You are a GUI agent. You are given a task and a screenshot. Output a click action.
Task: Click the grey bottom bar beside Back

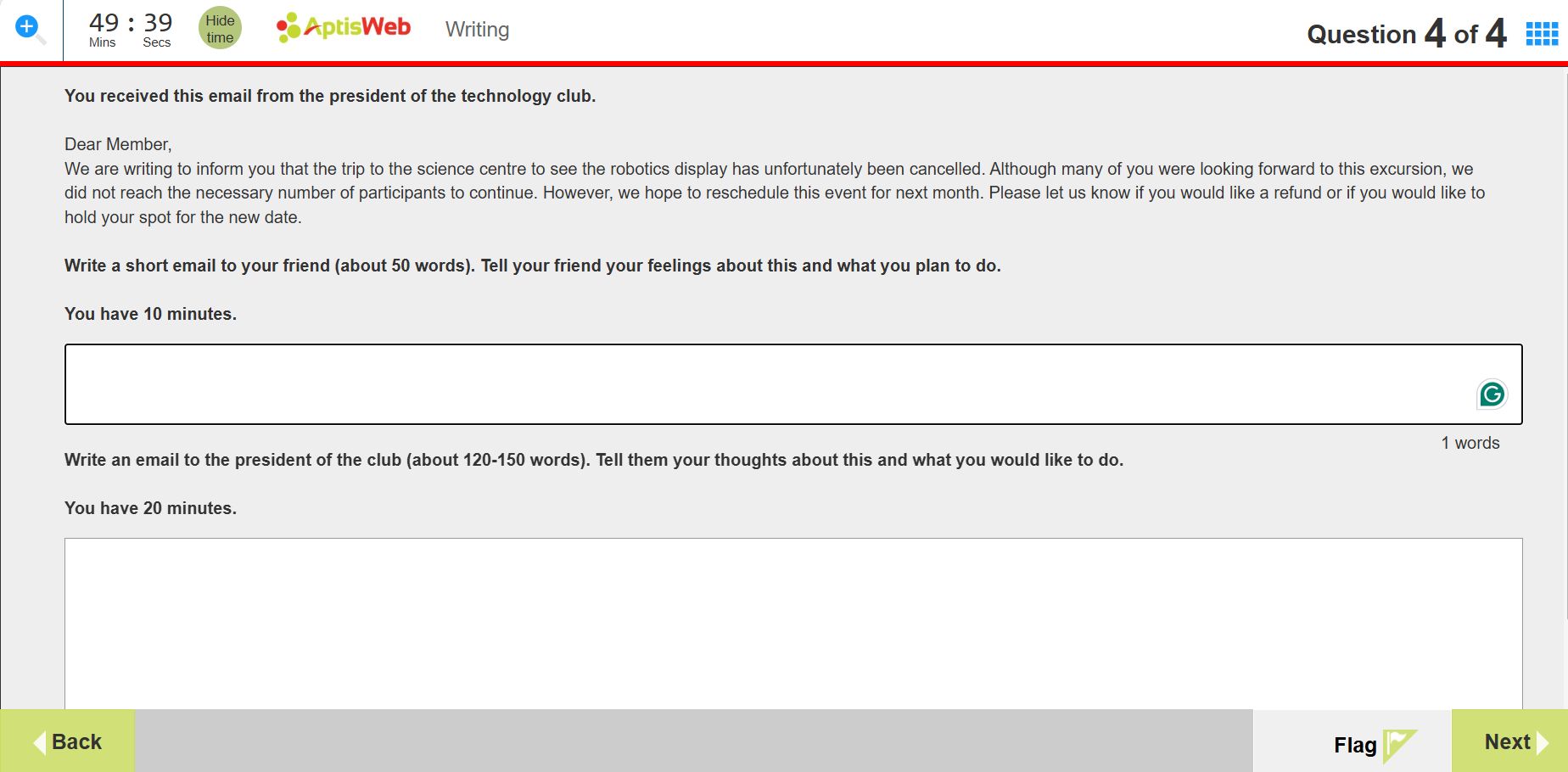click(x=692, y=741)
